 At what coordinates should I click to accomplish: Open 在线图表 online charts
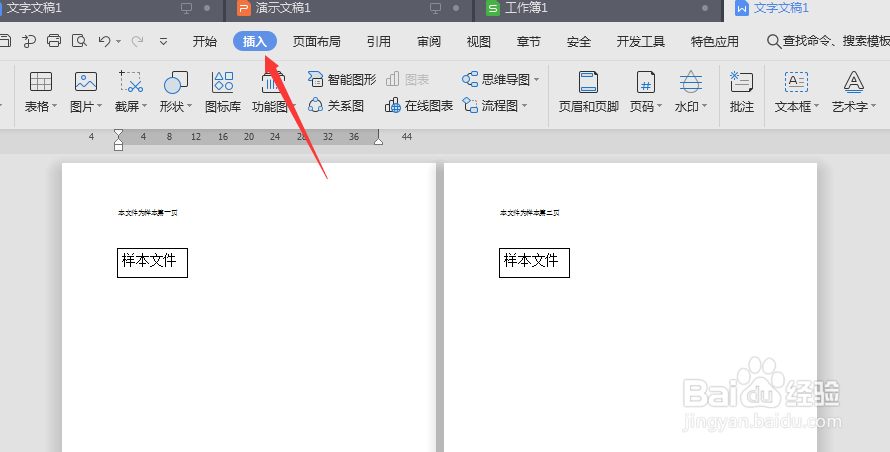click(x=419, y=106)
